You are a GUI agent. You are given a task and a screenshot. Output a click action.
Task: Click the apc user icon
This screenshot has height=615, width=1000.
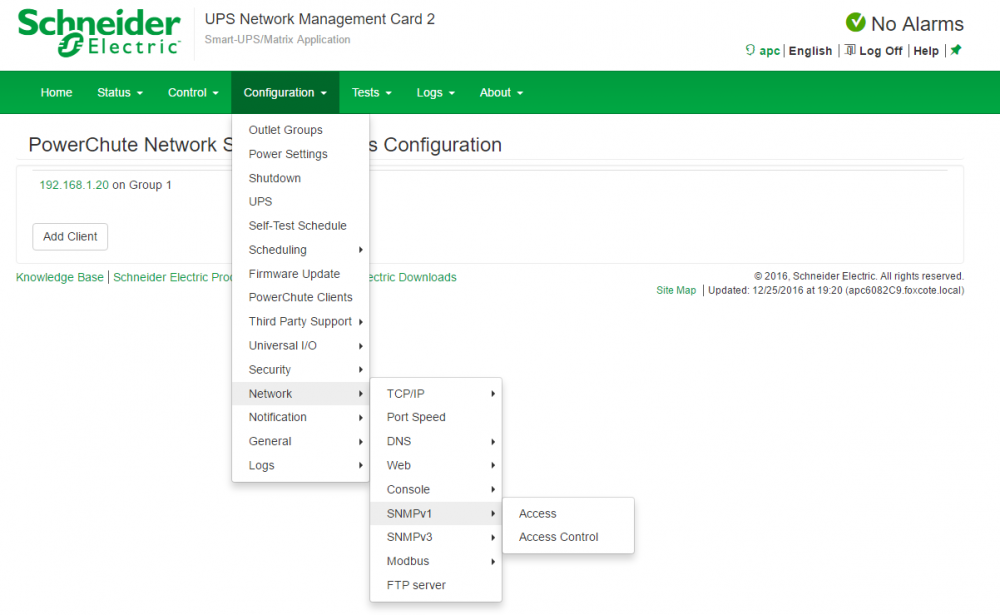pos(750,50)
